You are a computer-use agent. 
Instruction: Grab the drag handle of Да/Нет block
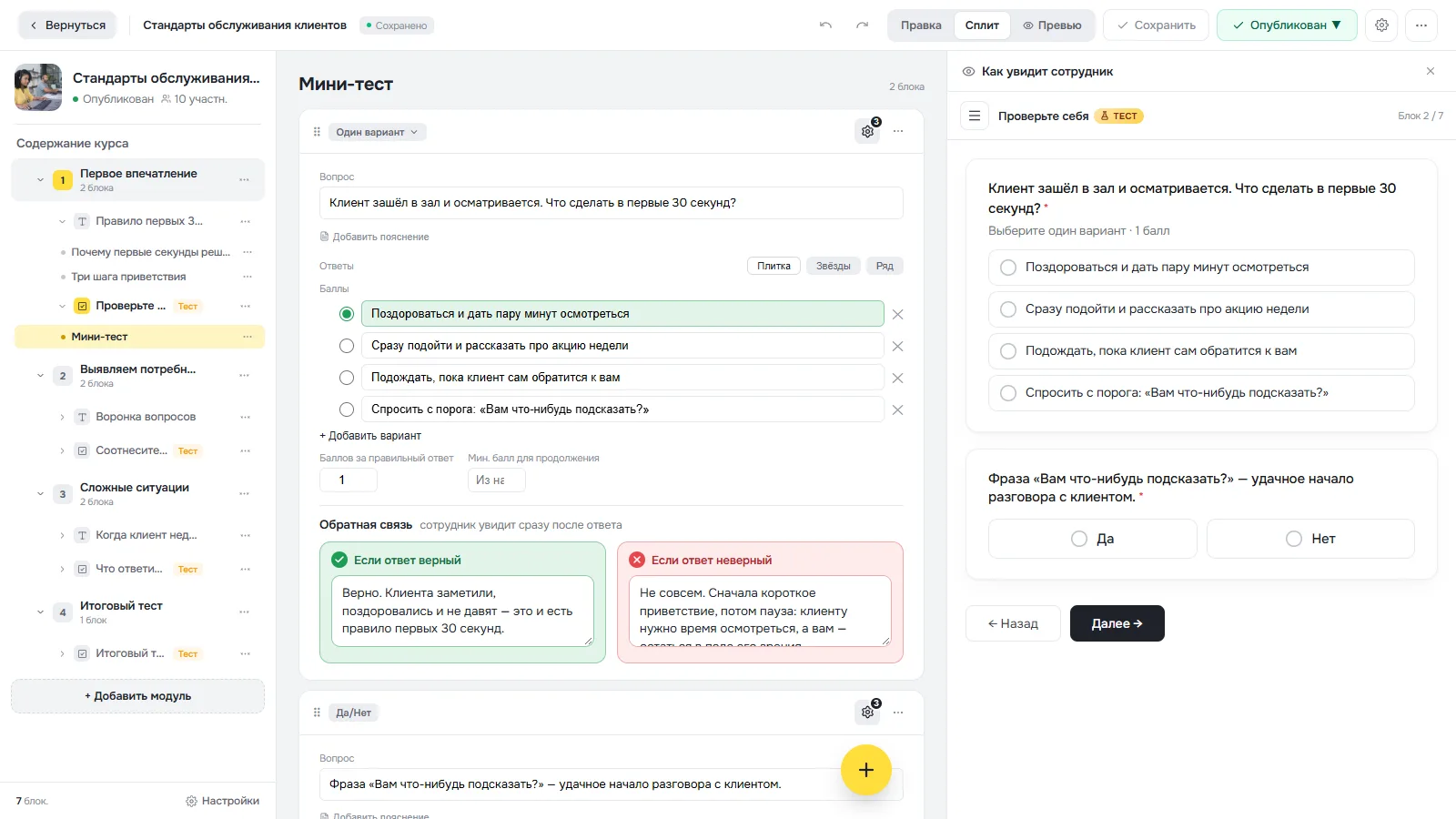(317, 713)
